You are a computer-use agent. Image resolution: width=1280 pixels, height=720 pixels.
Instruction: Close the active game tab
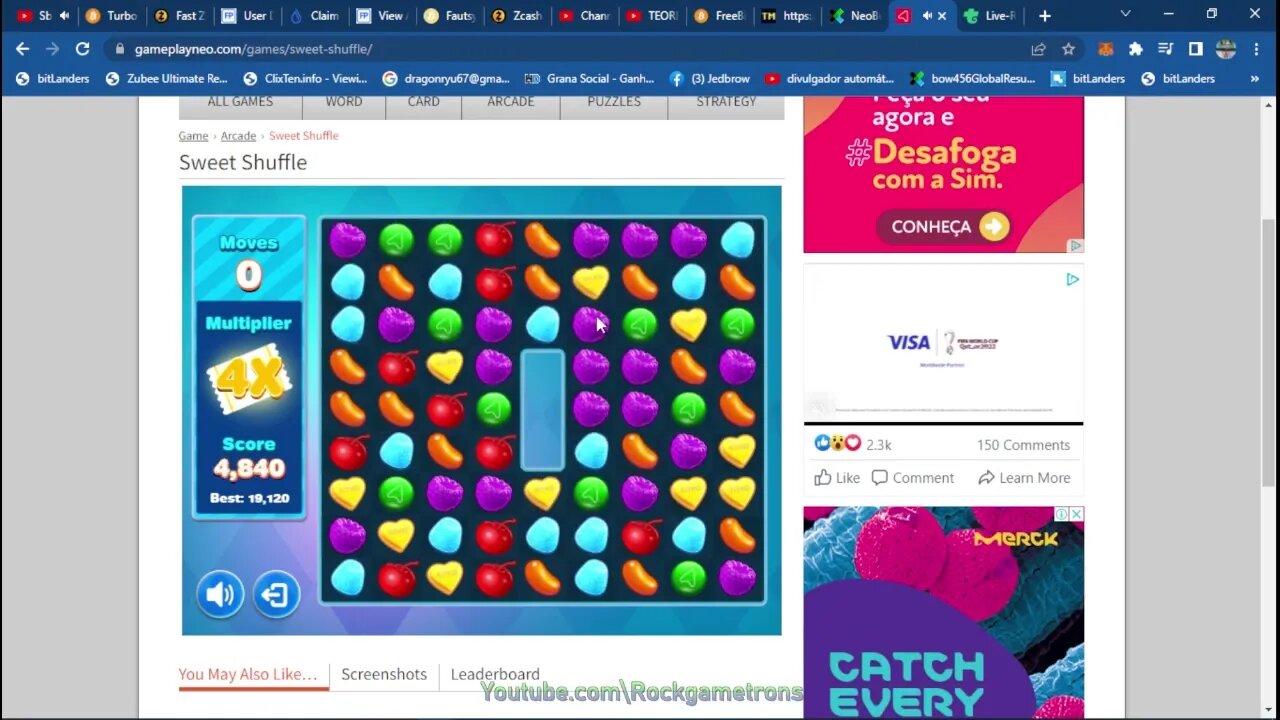coord(942,16)
